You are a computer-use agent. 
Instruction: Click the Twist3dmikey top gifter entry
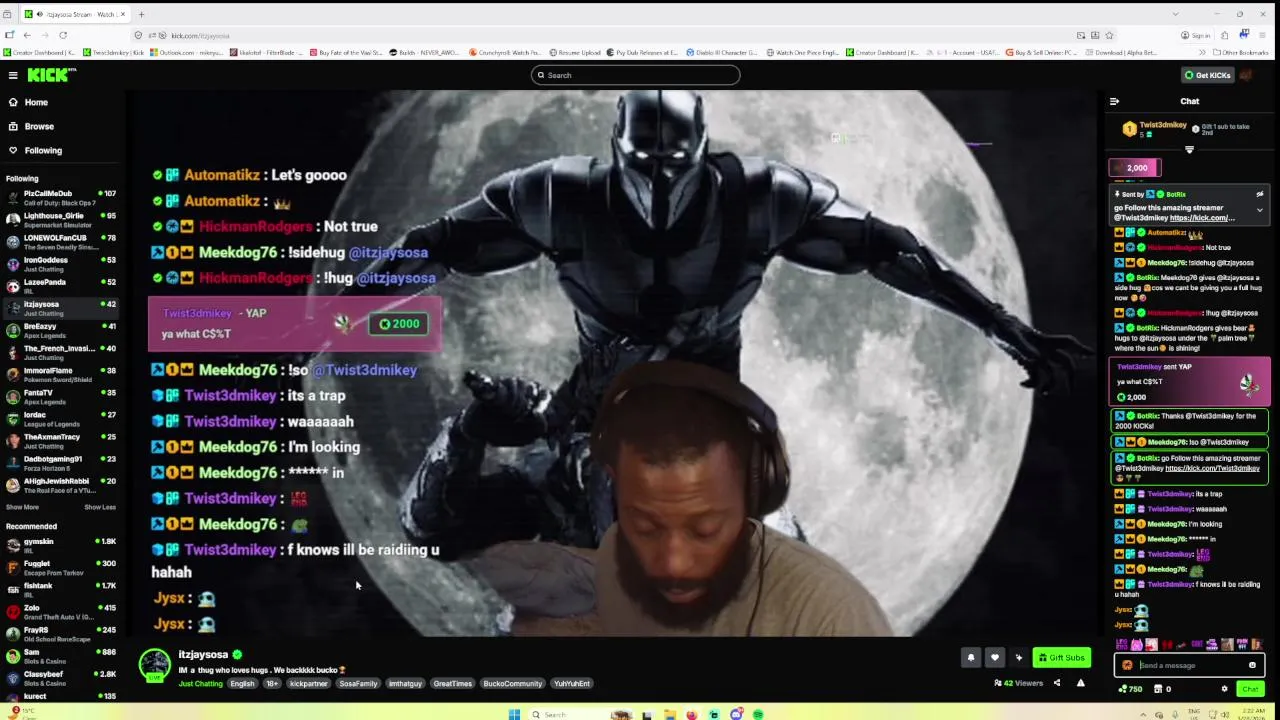pos(1155,129)
